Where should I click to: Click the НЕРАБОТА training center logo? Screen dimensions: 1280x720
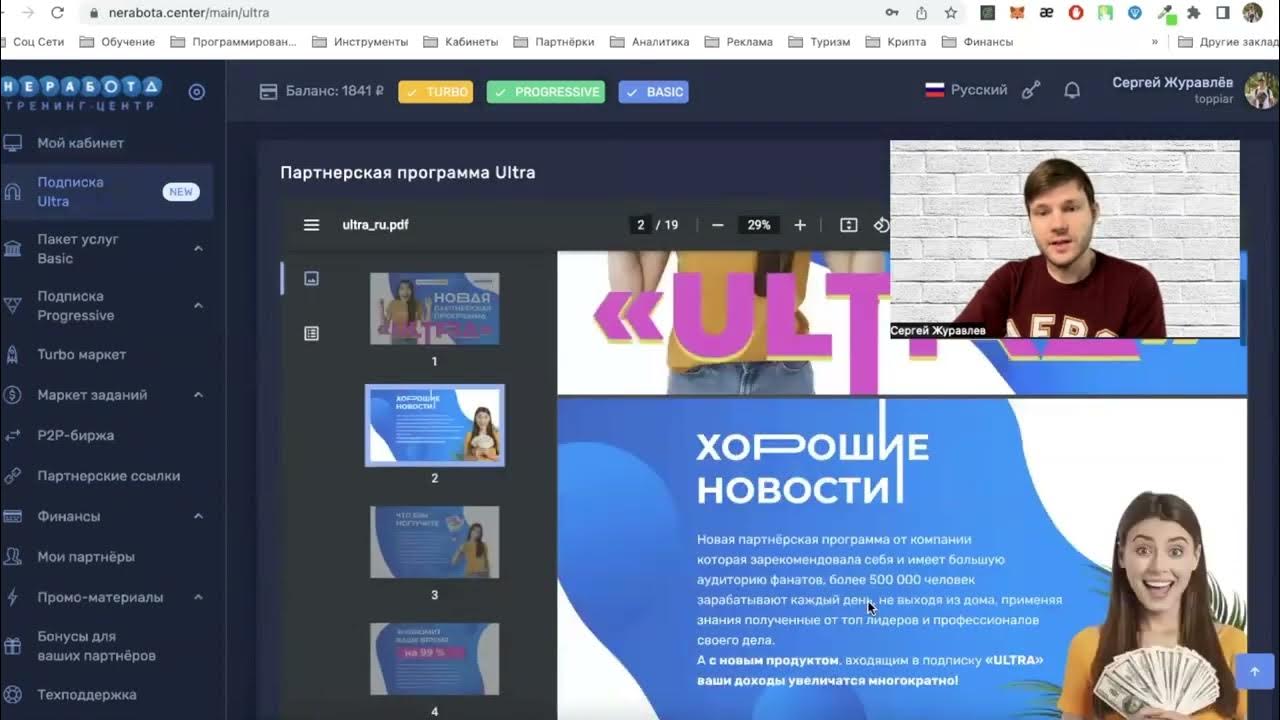(81, 92)
